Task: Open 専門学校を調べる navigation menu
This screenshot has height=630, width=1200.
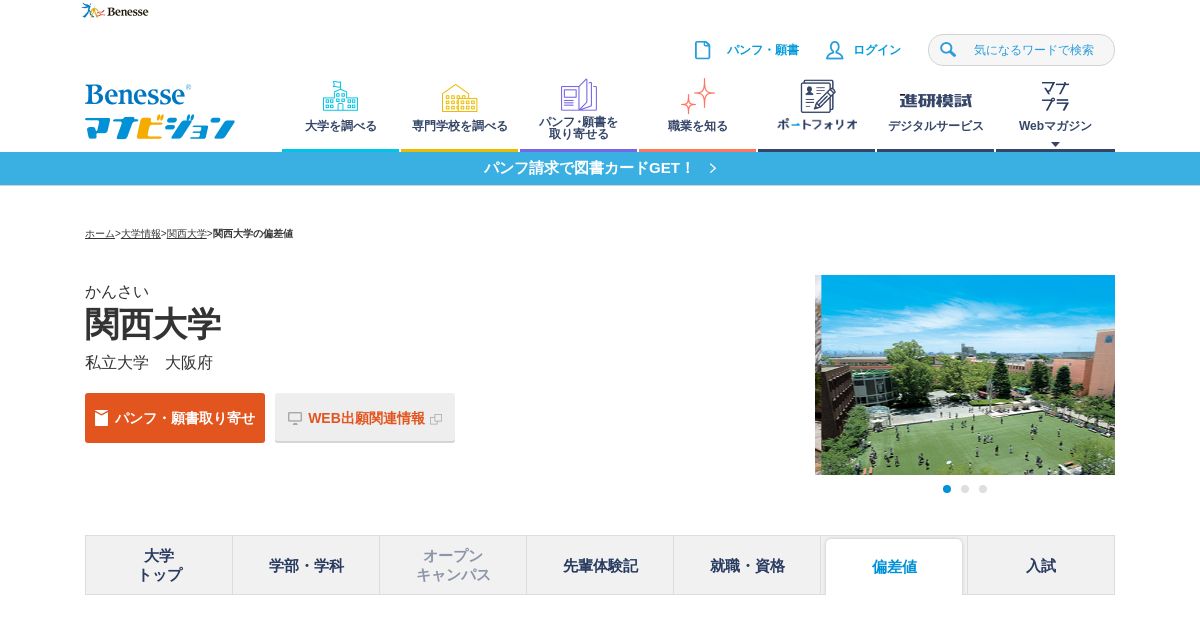Action: pos(460,113)
